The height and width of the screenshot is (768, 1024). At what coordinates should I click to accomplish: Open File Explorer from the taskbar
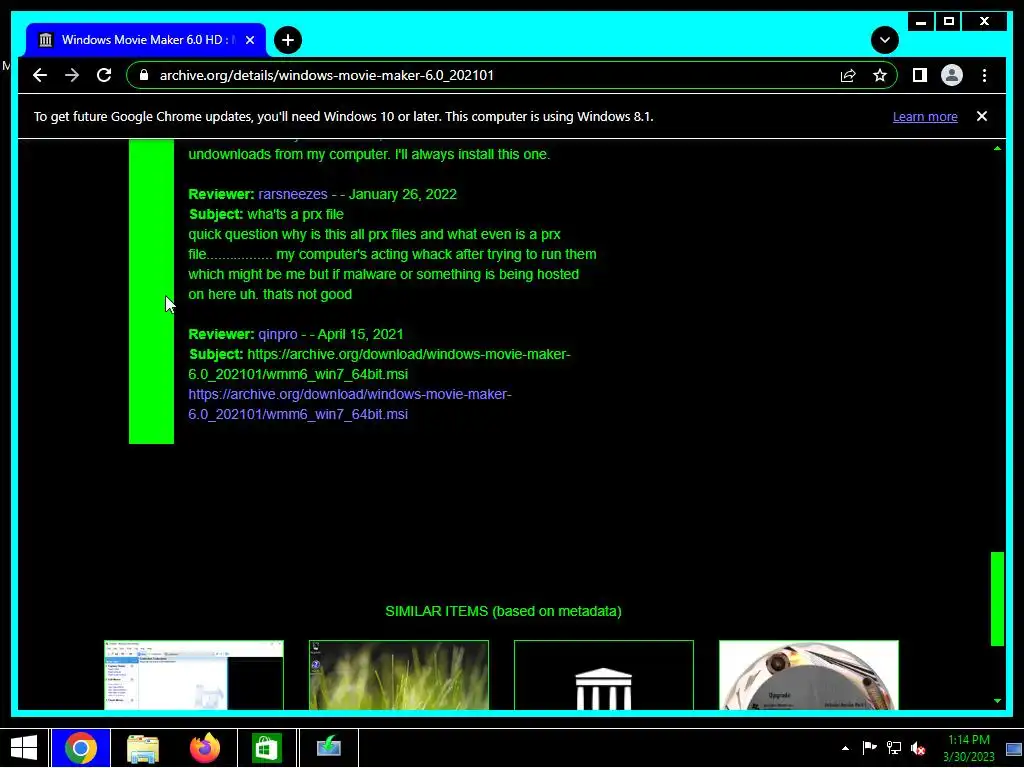pyautogui.click(x=142, y=748)
